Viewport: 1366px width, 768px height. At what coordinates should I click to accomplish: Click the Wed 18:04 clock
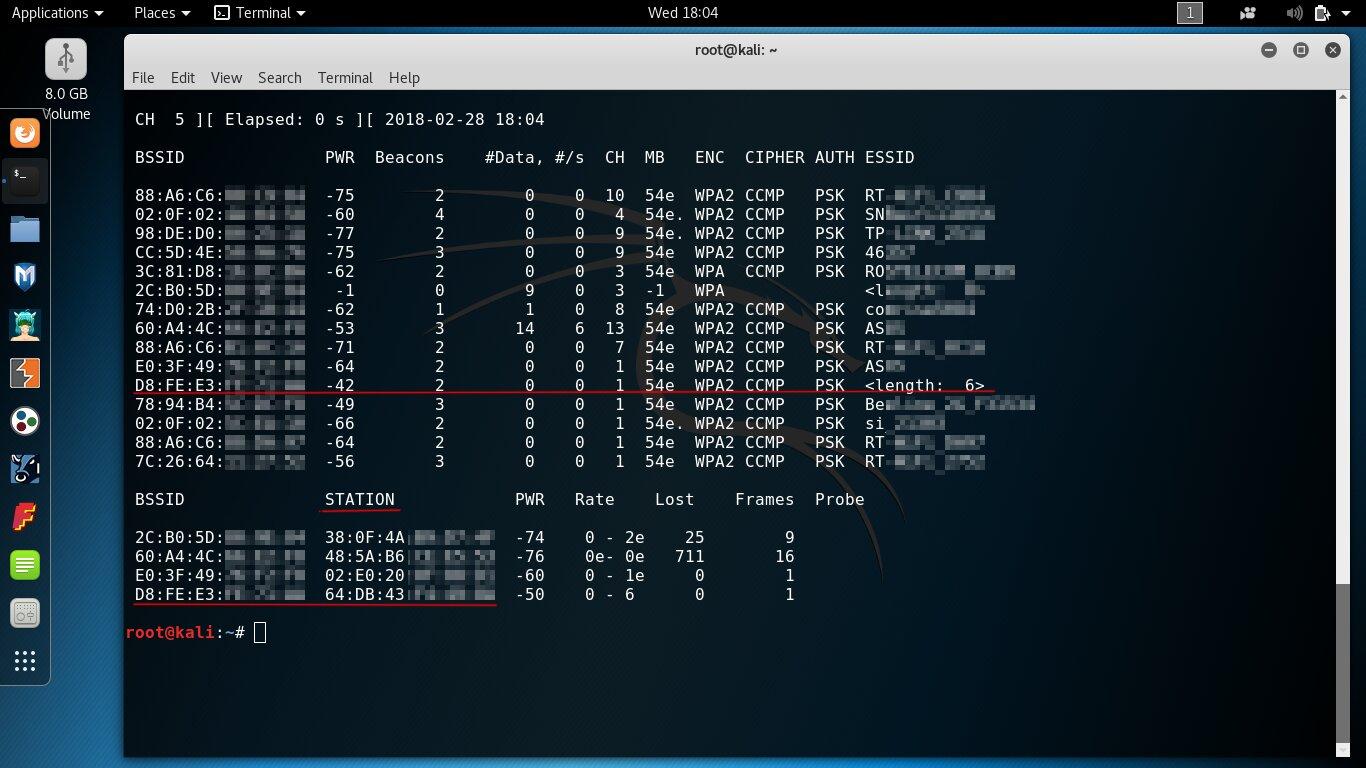coord(683,13)
